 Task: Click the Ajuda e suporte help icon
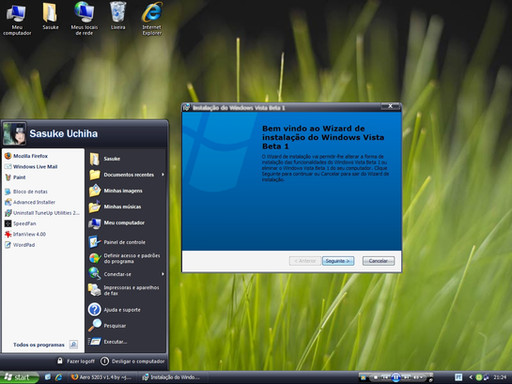(x=95, y=310)
